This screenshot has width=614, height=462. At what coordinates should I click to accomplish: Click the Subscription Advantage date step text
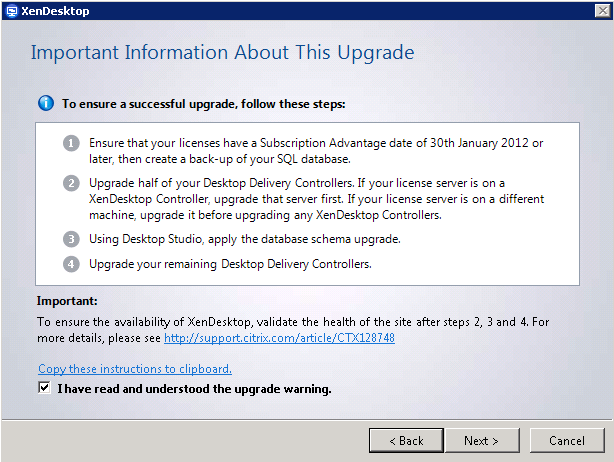tap(315, 151)
